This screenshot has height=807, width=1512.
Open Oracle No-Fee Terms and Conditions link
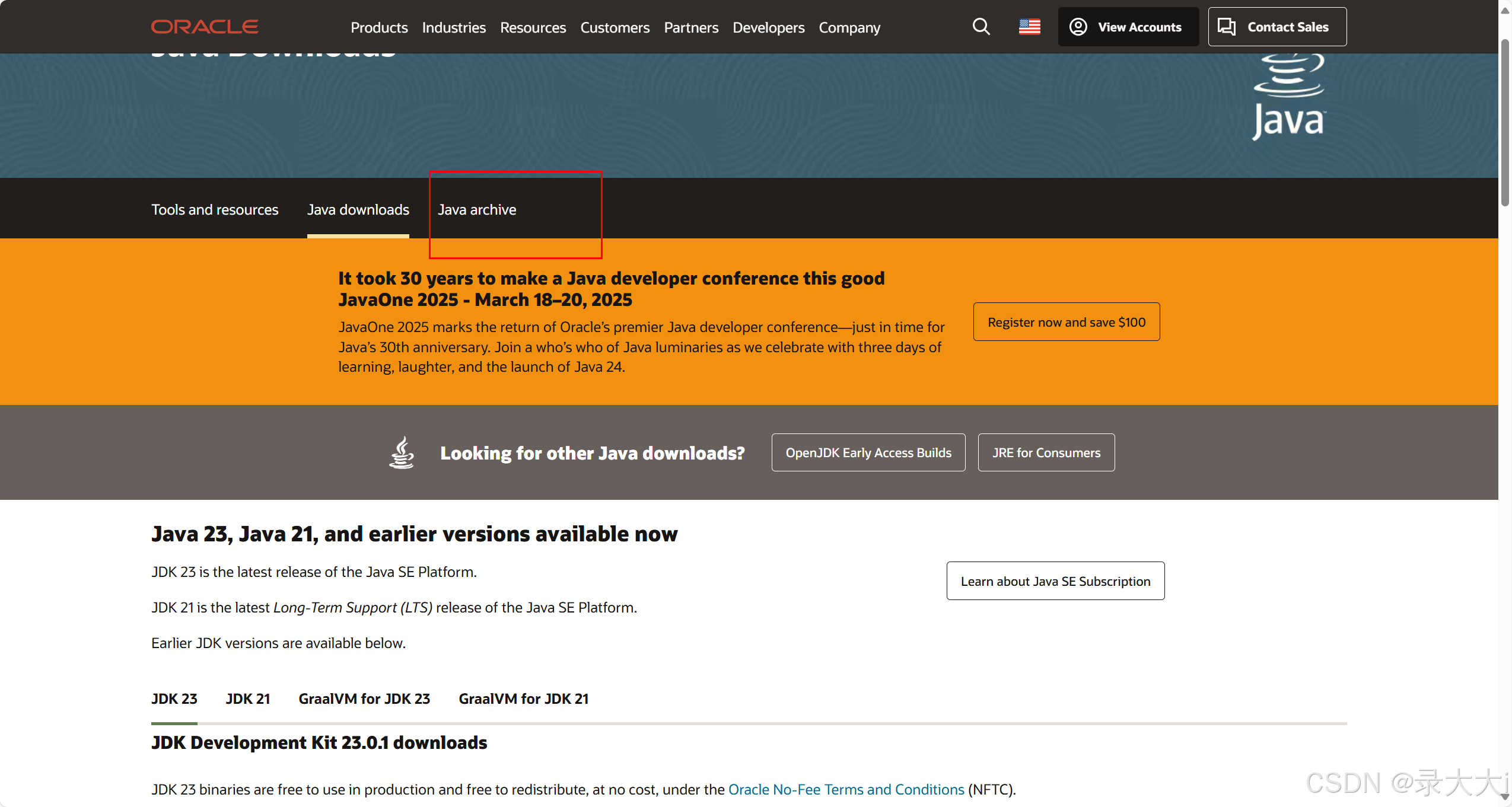point(846,789)
